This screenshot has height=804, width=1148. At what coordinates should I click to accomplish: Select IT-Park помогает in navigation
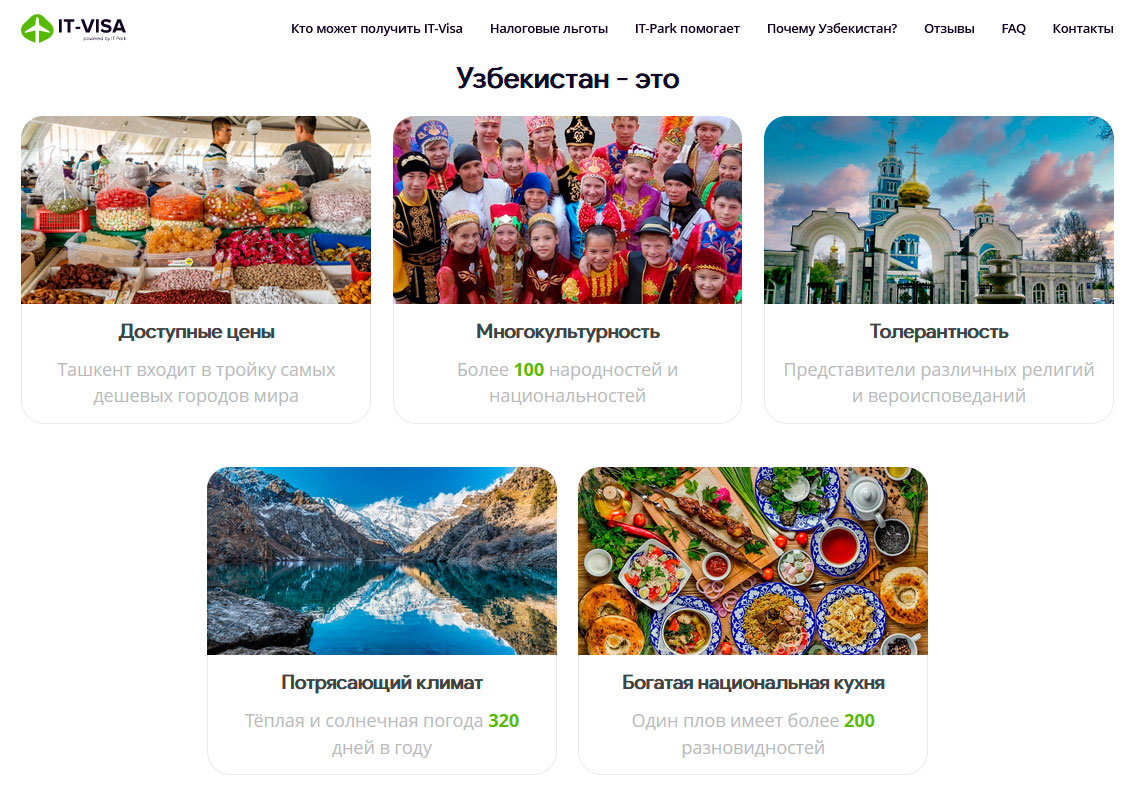pos(687,29)
